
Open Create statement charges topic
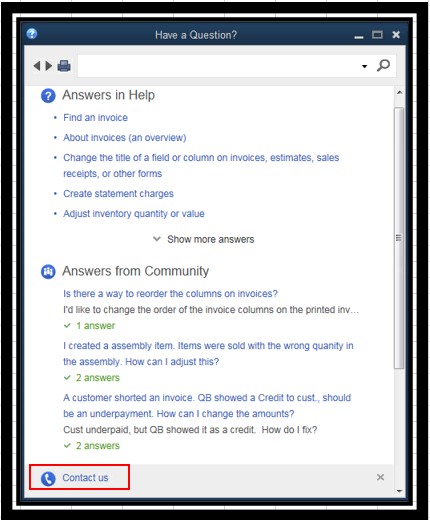118,194
